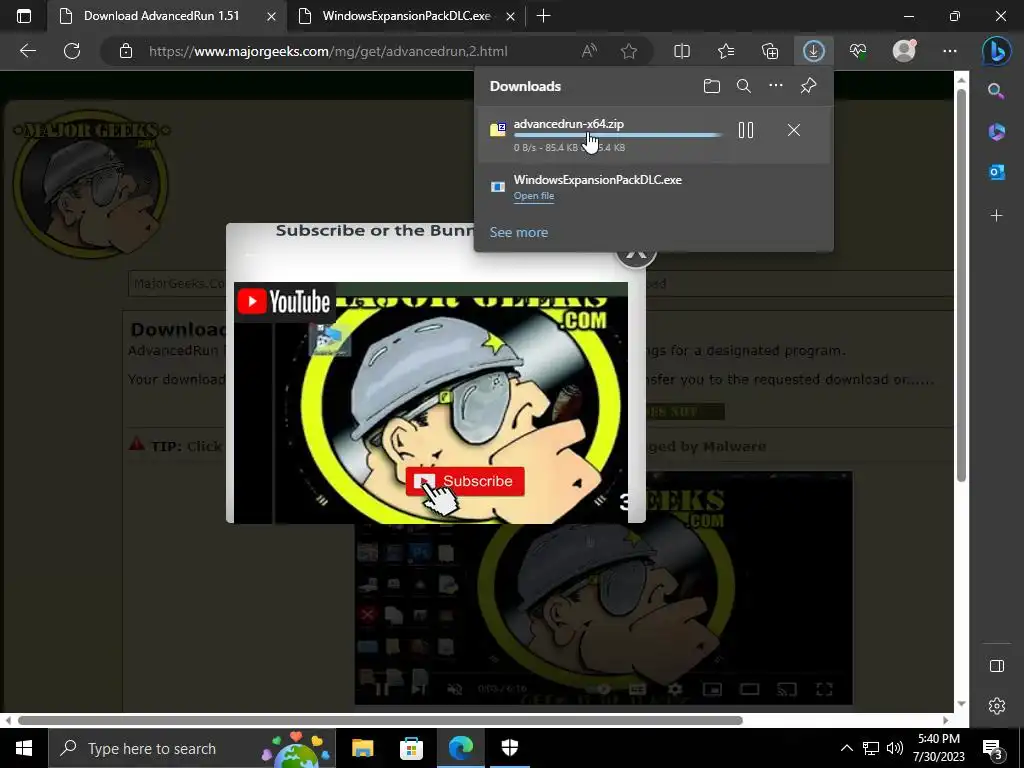
Task: Open Read aloud icon in address bar
Action: (589, 51)
